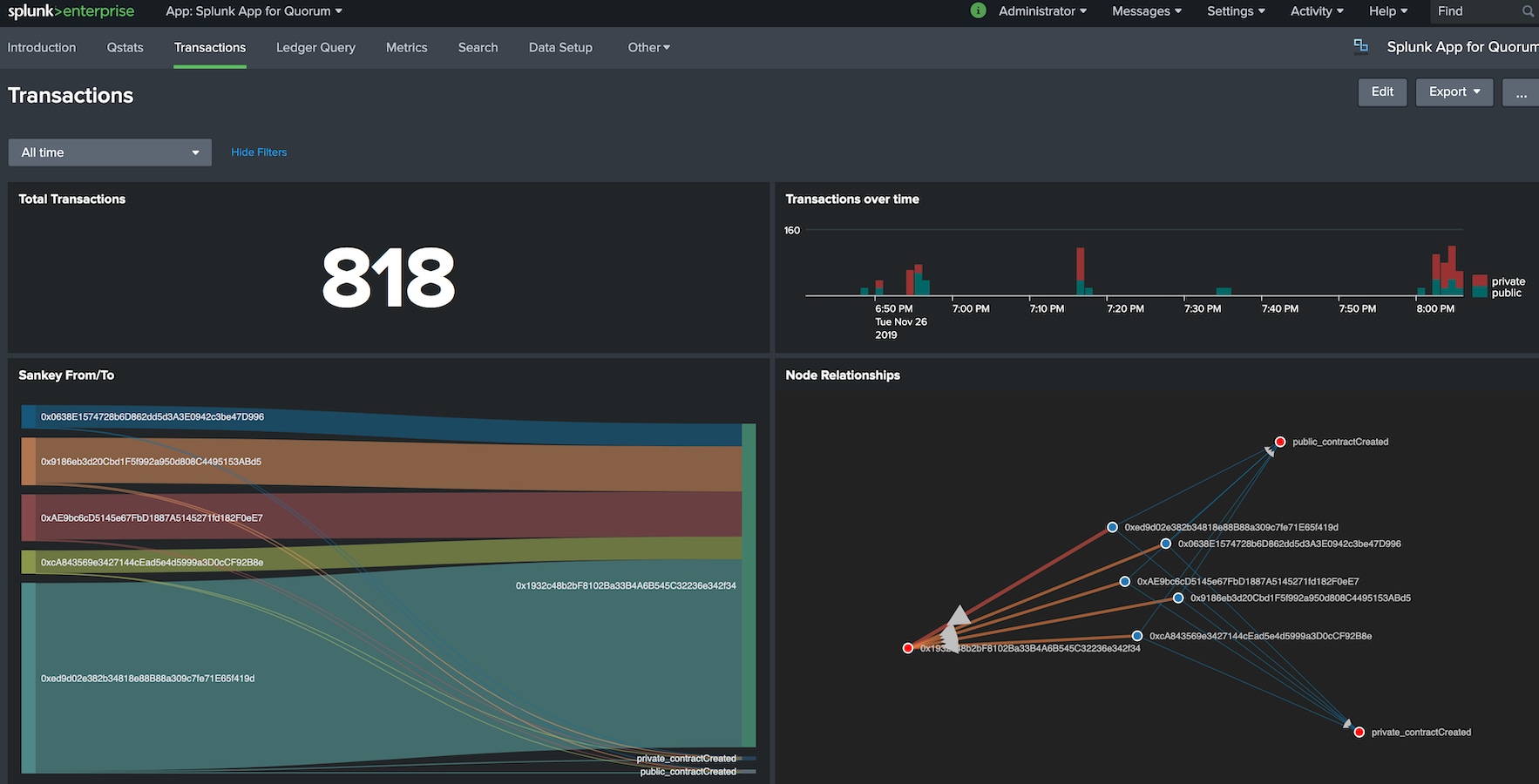This screenshot has height=784, width=1539.
Task: Click the private_contractCreated red graph node
Action: click(1359, 732)
